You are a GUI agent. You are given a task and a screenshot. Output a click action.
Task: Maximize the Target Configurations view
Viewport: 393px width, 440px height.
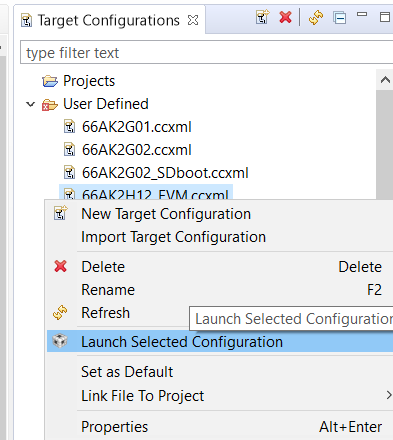click(385, 17)
